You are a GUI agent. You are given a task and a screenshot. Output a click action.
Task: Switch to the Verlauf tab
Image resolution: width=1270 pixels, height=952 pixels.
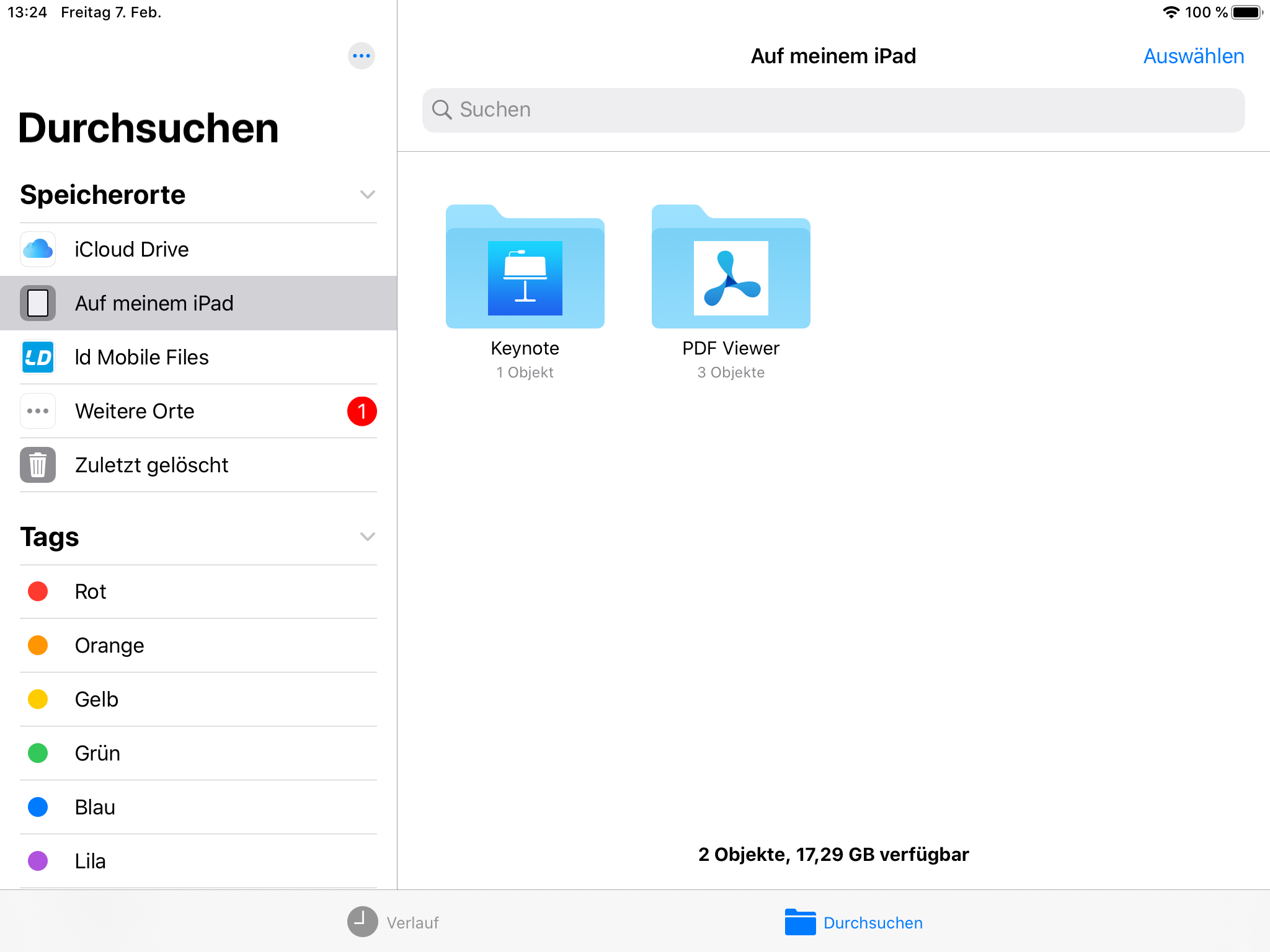pos(393,922)
